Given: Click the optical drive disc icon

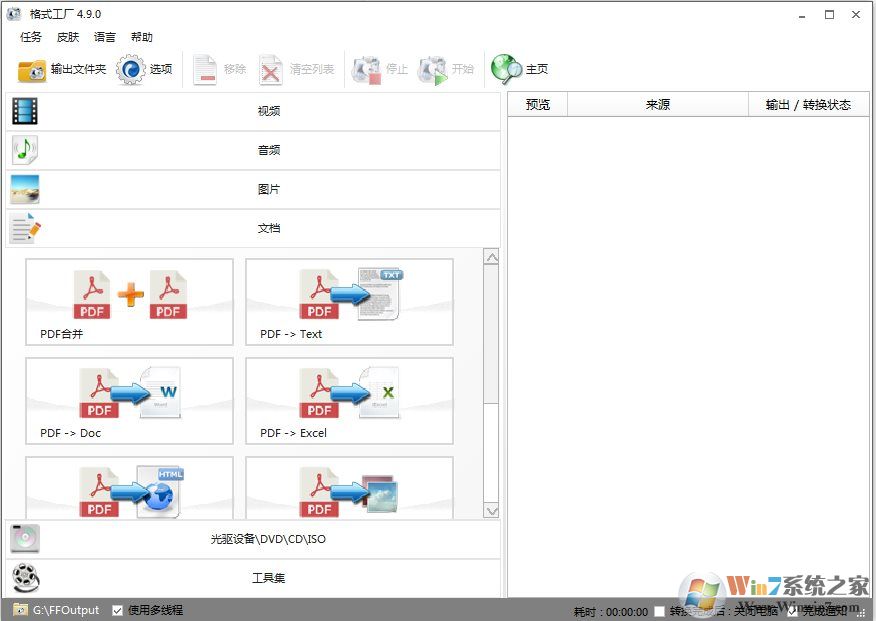Looking at the screenshot, I should tap(25, 539).
